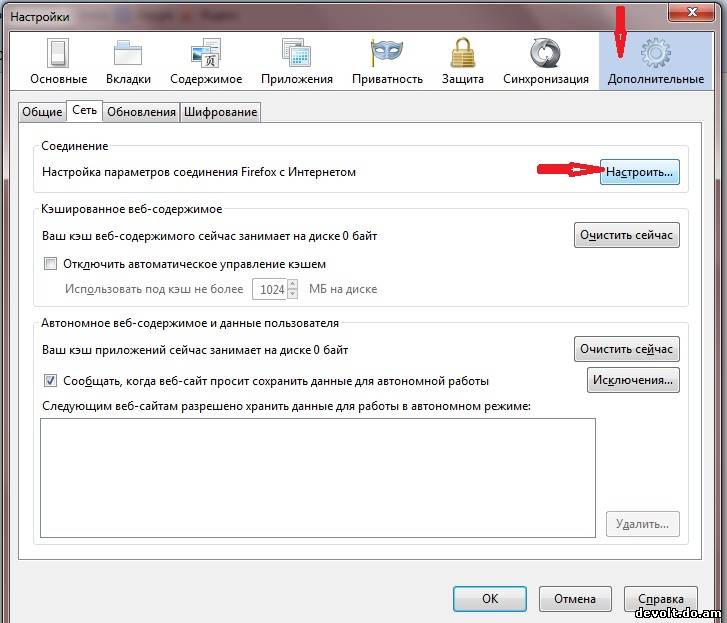
Task: Click the Следующим веб-сайтам разрешено label
Action: [286, 406]
